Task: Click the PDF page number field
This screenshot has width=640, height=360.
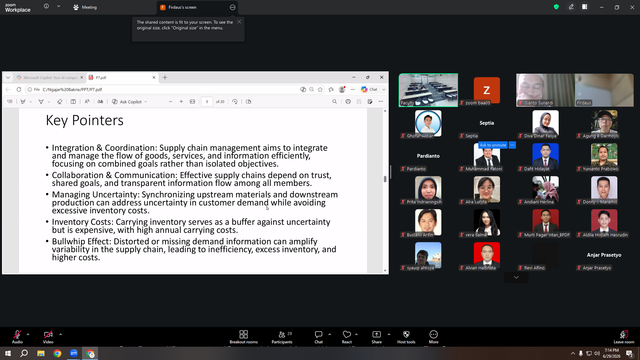Action: click(x=207, y=102)
